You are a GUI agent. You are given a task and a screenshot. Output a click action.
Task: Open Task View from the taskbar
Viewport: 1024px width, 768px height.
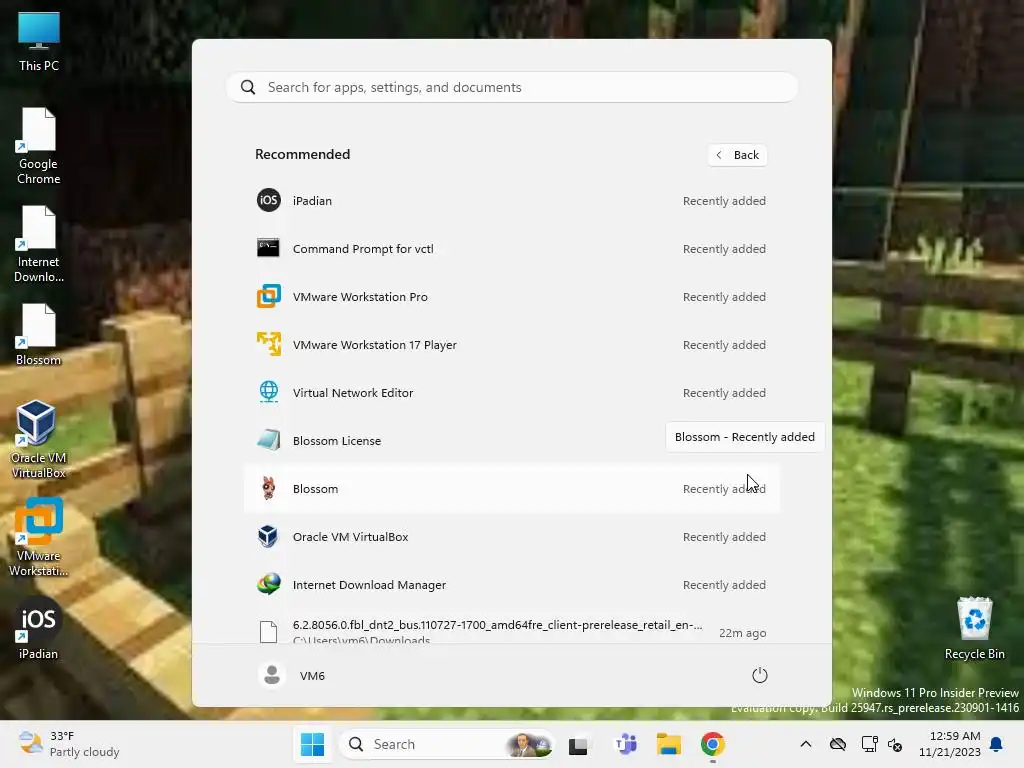point(578,744)
